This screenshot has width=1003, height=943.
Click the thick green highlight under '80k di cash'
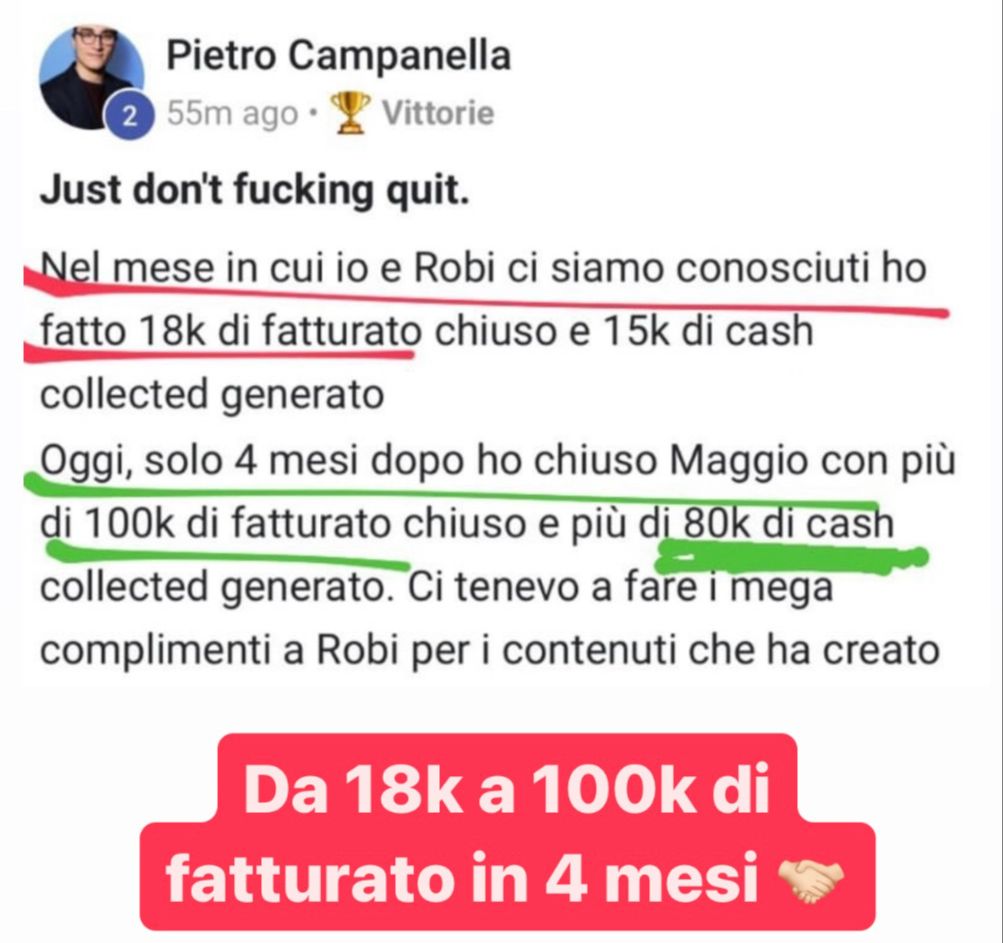[791, 557]
